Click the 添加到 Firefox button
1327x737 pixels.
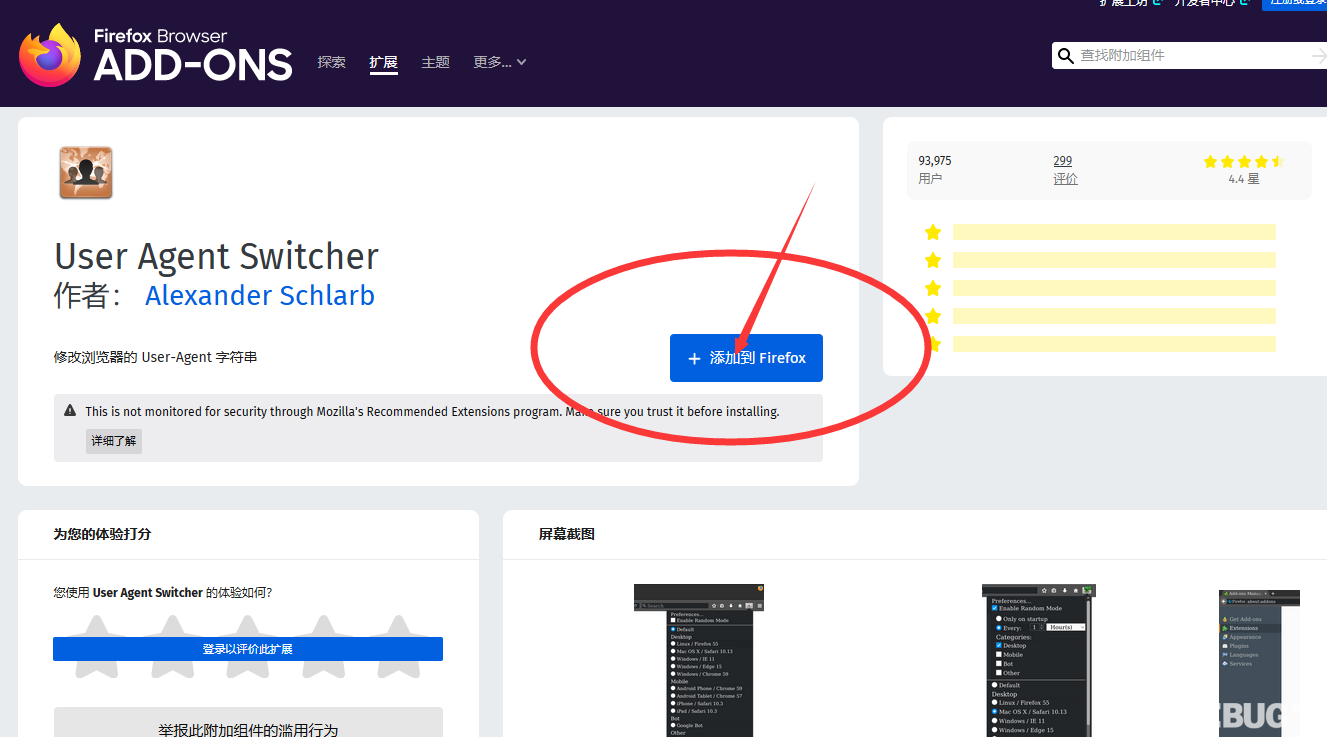pyautogui.click(x=746, y=358)
